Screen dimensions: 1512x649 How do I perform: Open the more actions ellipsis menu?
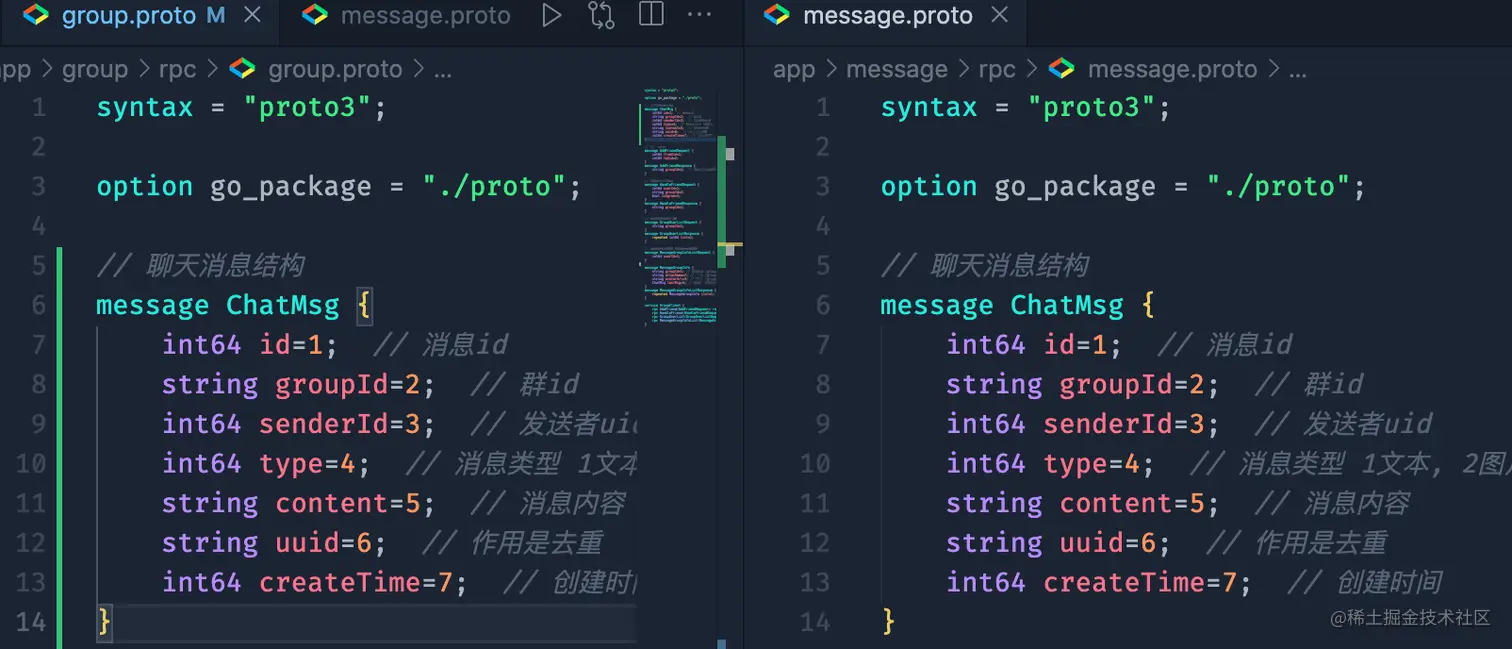coord(700,16)
